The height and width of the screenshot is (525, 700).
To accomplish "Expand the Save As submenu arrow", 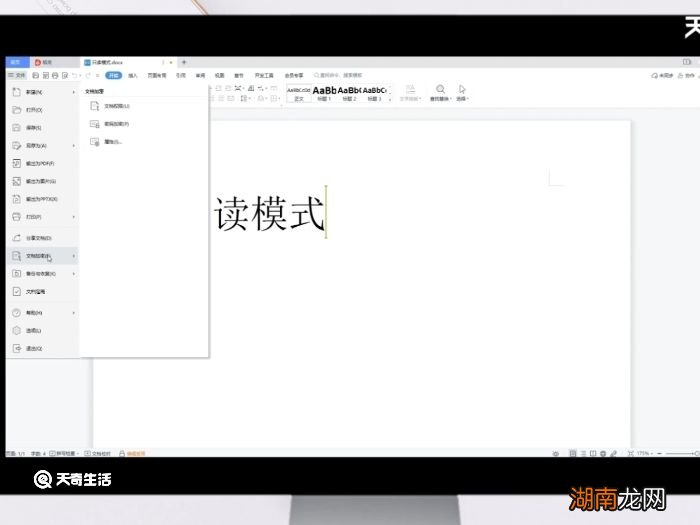I will coord(74,146).
